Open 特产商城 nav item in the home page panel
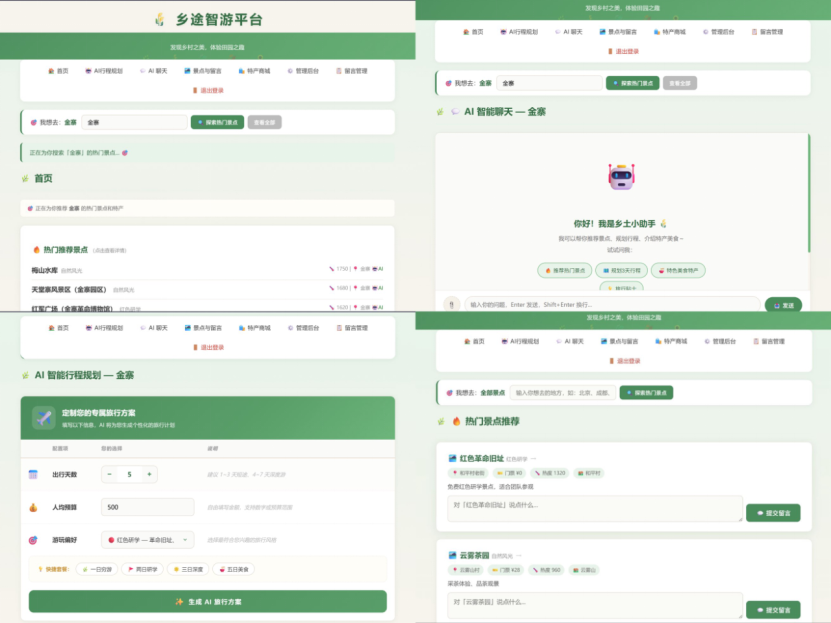 pos(254,71)
